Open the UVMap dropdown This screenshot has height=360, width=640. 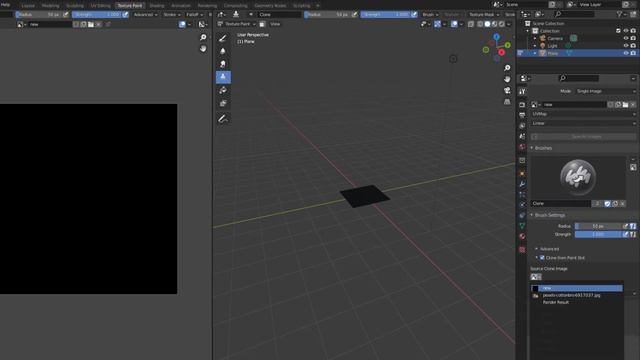(583, 114)
